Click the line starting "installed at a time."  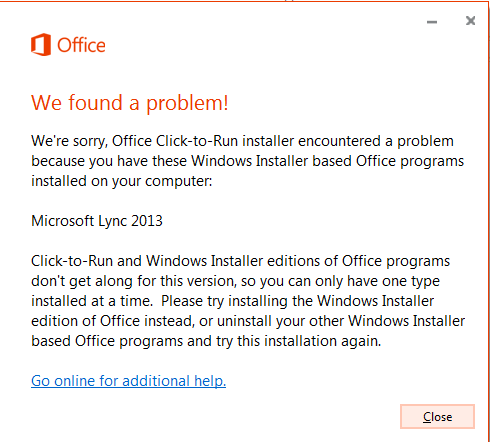coord(232,301)
